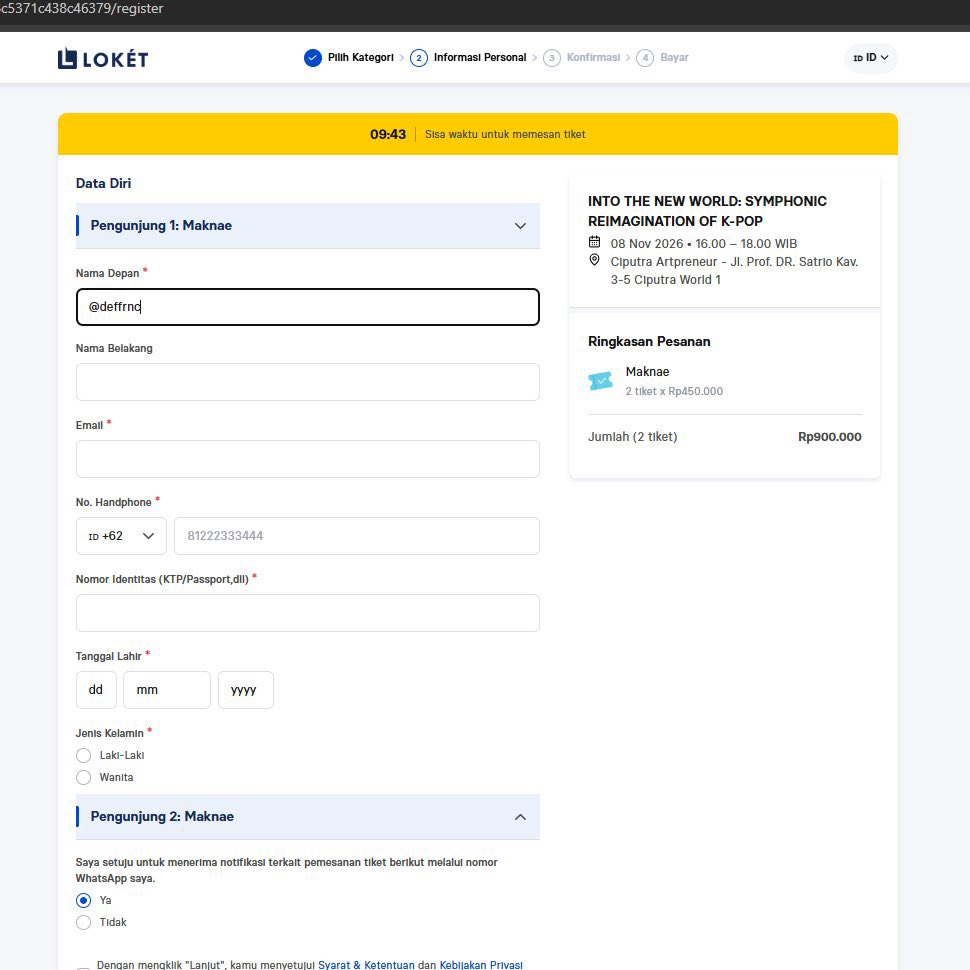970x970 pixels.
Task: Open the ID language selector
Action: coord(870,58)
